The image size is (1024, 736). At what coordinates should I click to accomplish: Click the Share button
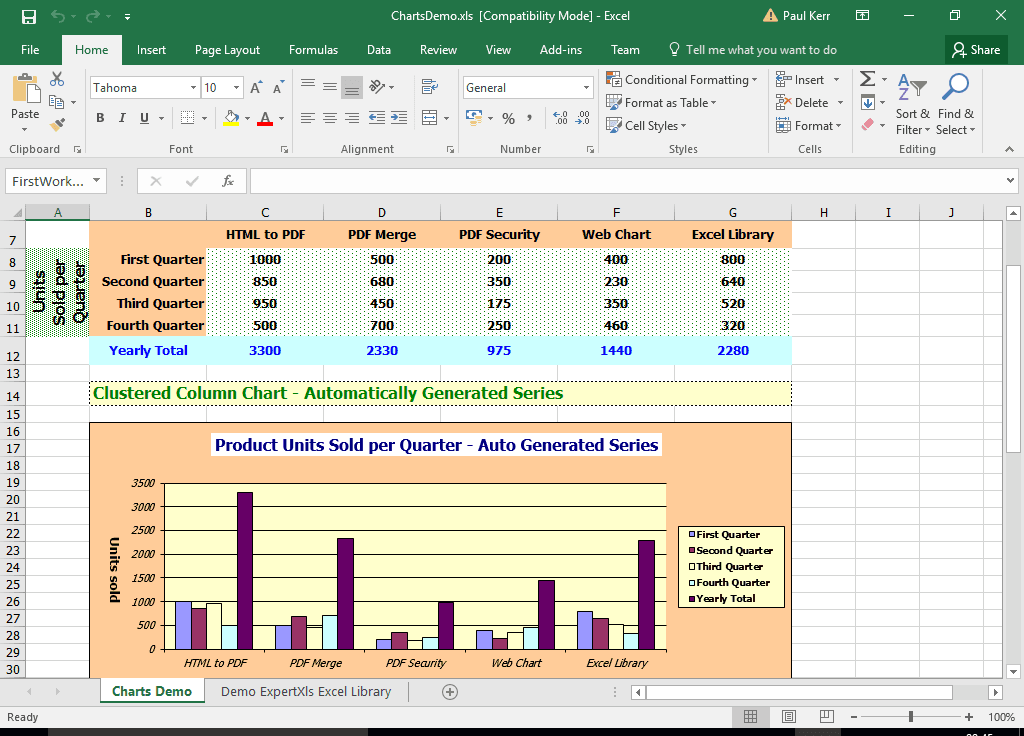[x=976, y=50]
